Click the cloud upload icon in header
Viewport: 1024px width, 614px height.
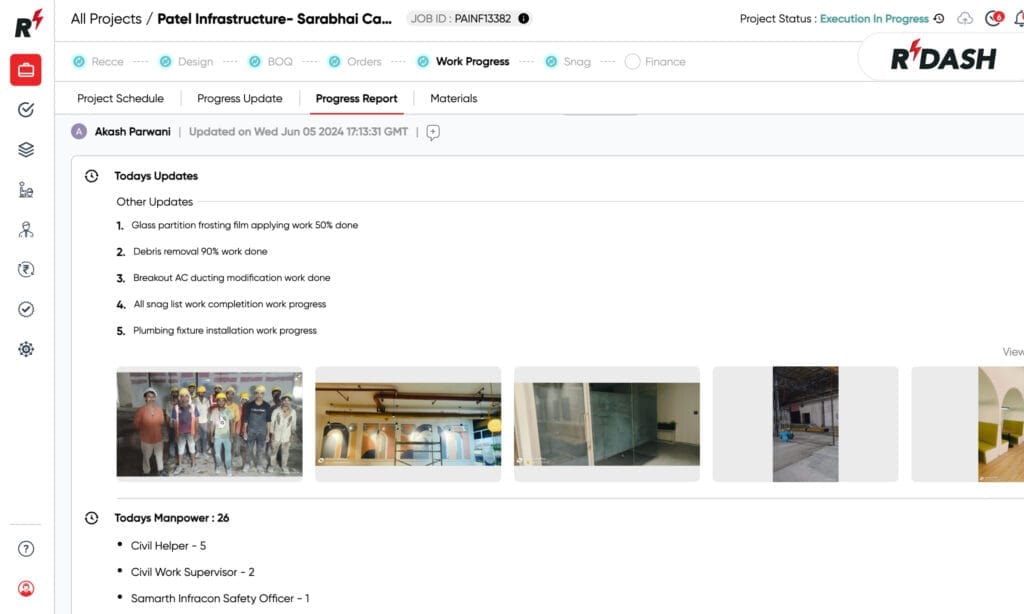(964, 19)
